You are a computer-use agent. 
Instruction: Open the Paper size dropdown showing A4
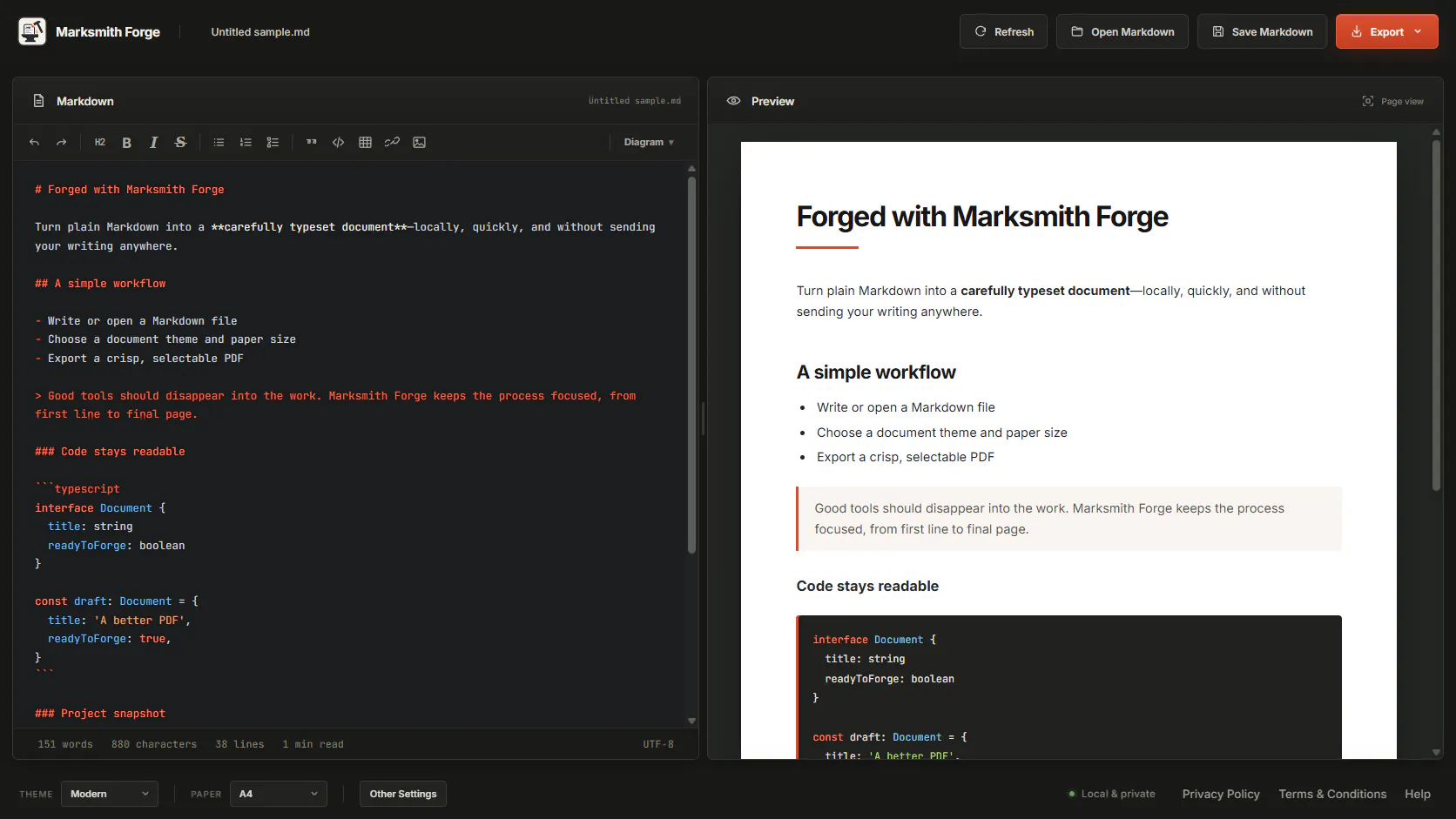(279, 794)
